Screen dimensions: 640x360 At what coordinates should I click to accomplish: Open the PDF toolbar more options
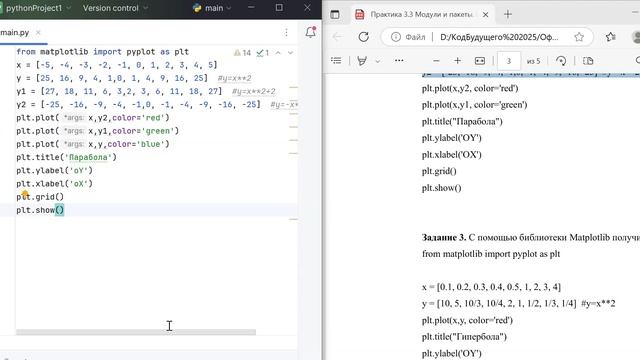point(399,61)
